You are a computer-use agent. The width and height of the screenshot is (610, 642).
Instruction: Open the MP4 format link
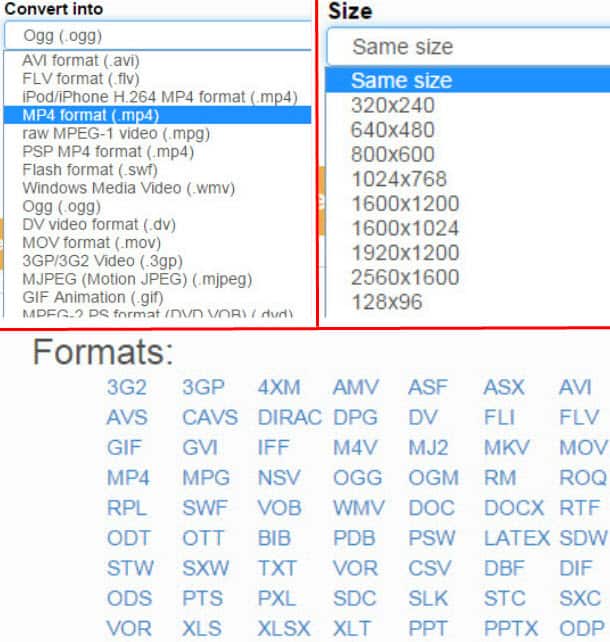click(128, 478)
